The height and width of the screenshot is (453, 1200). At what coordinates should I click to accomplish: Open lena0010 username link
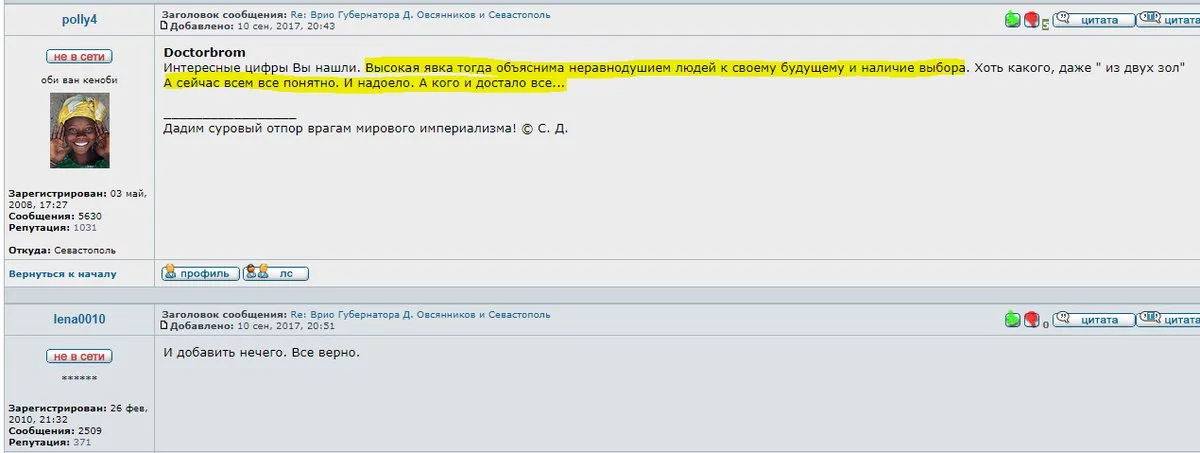pos(79,319)
